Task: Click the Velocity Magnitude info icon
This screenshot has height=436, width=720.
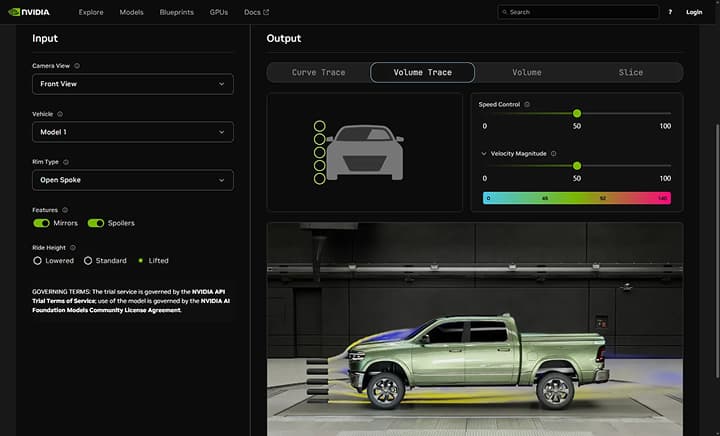Action: pyautogui.click(x=552, y=154)
